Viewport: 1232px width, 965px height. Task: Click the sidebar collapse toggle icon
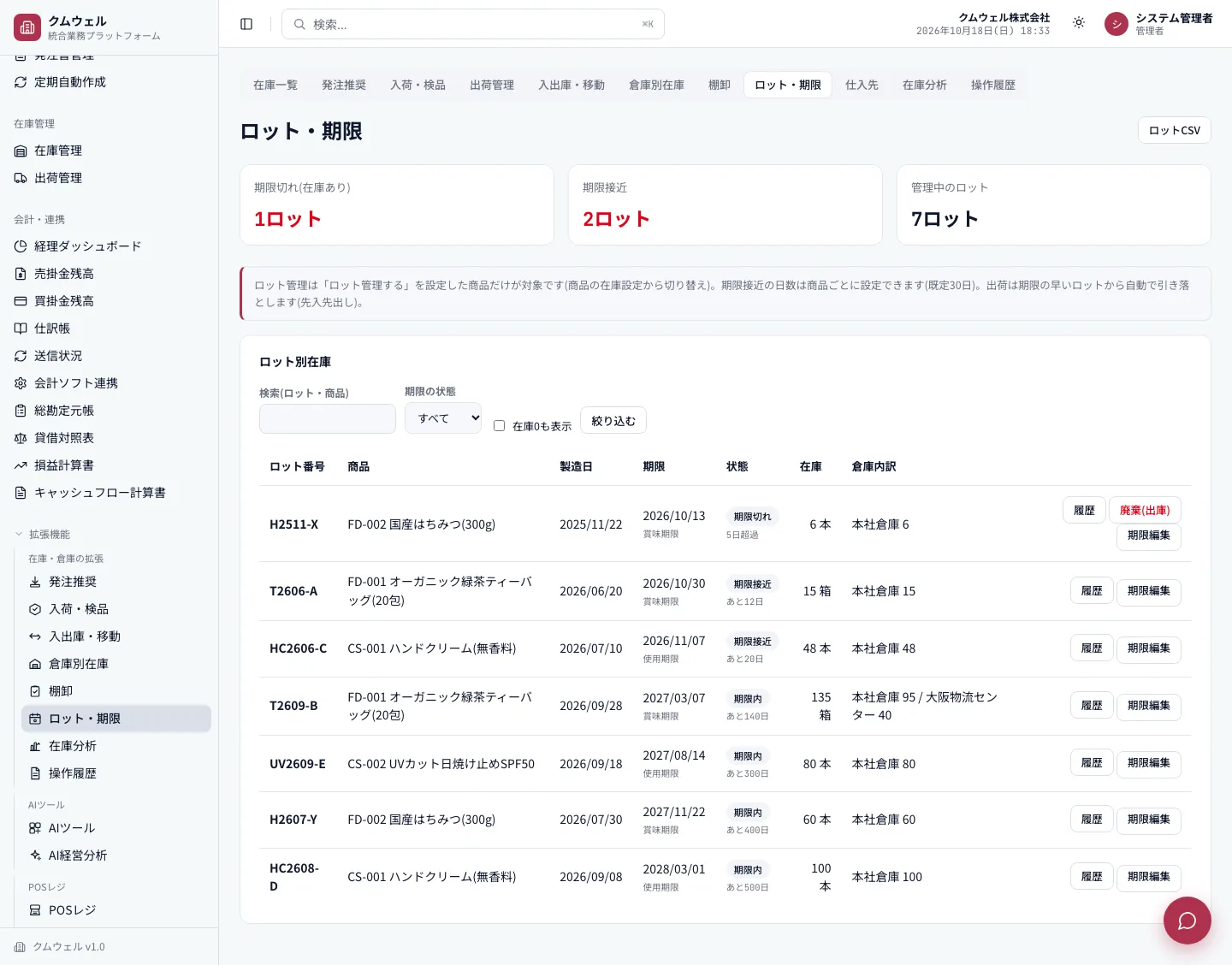click(246, 24)
